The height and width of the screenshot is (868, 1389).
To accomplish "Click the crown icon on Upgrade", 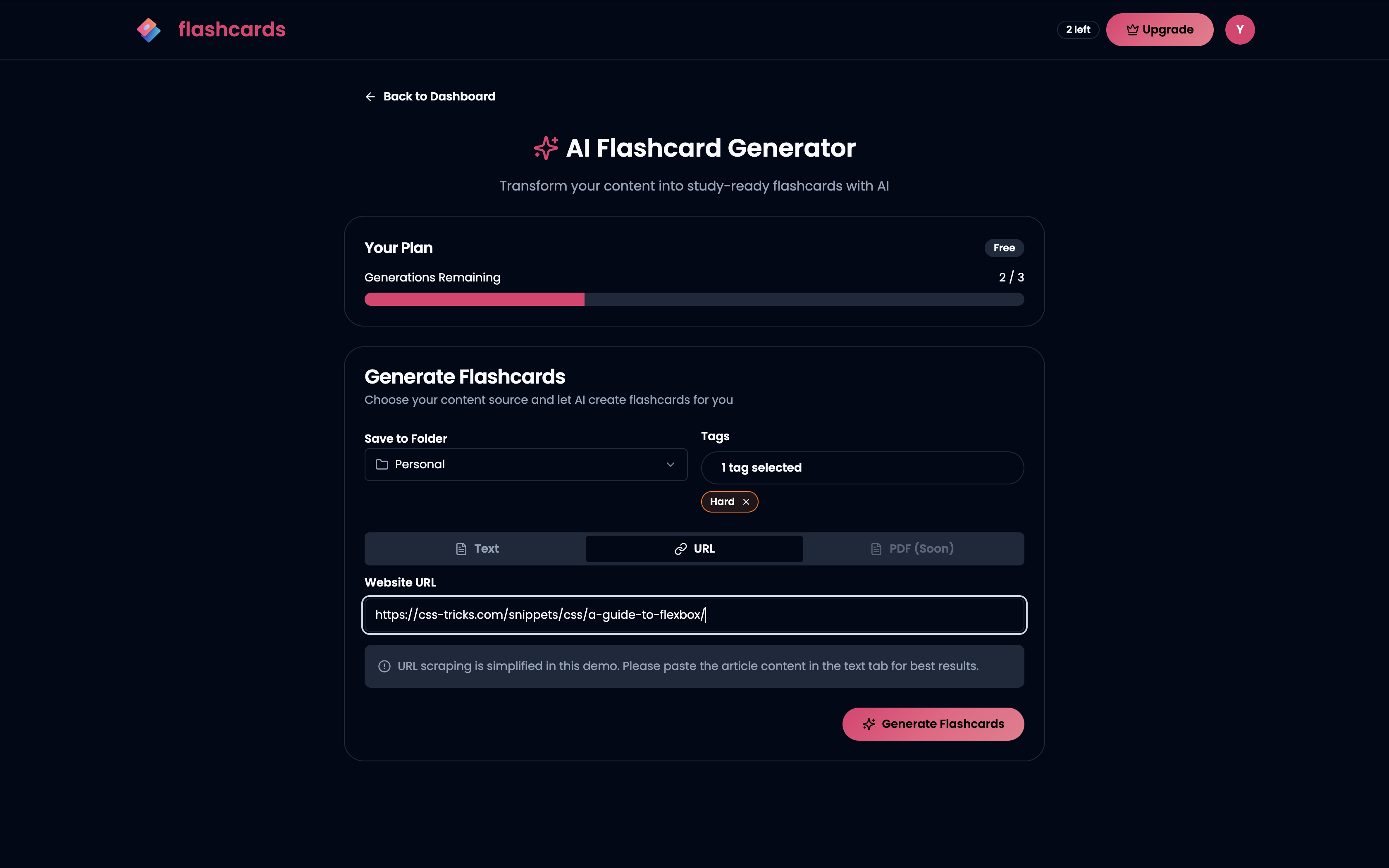I will click(x=1132, y=30).
